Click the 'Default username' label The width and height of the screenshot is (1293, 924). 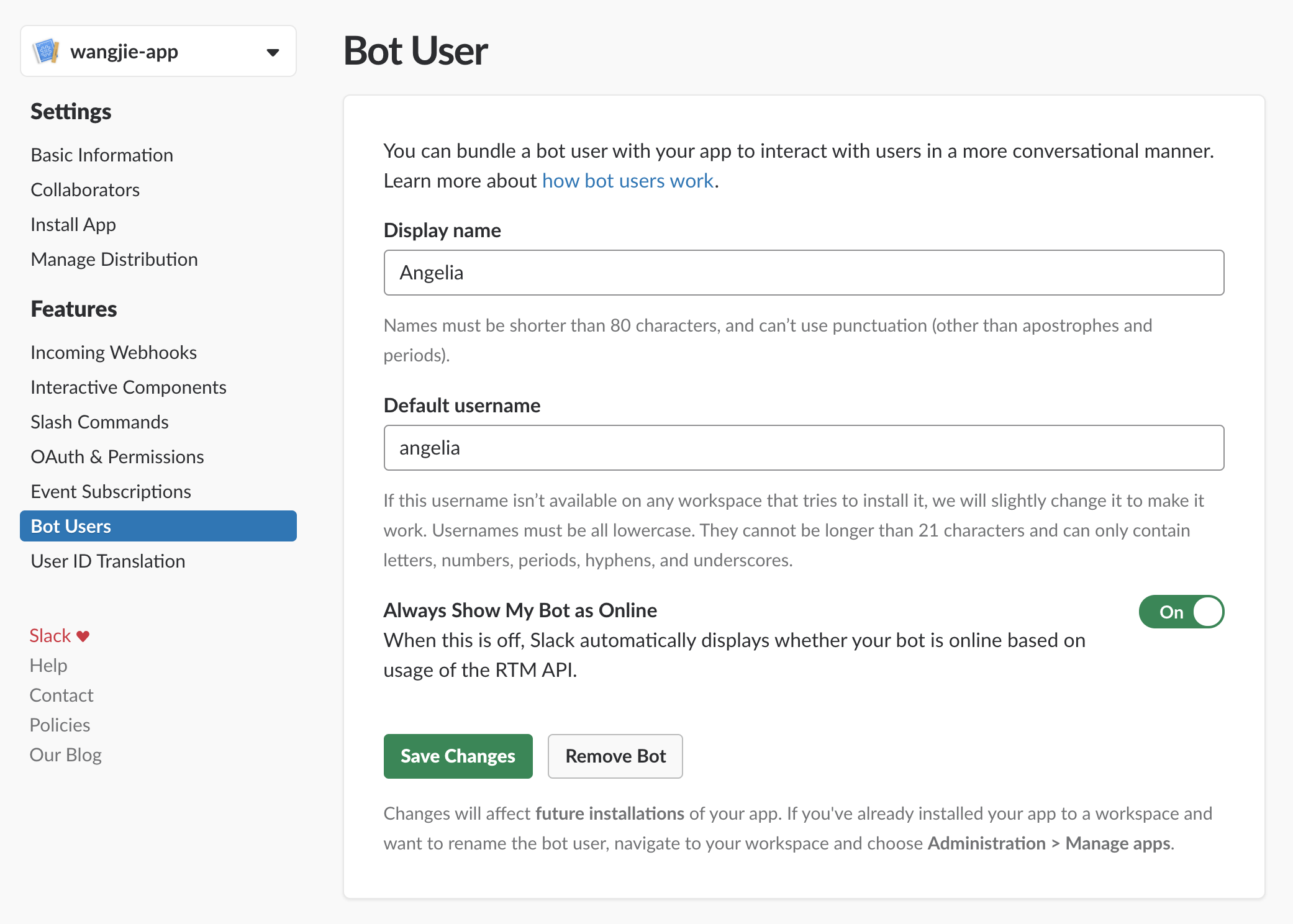coord(462,405)
